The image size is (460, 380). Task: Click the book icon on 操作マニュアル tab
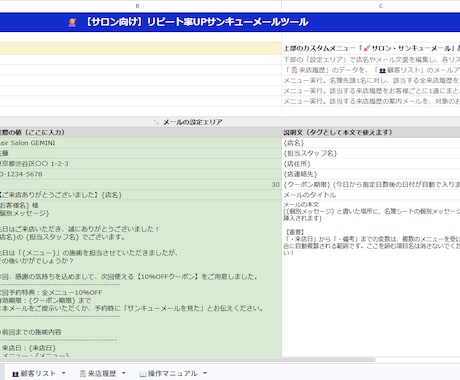pyautogui.click(x=143, y=374)
